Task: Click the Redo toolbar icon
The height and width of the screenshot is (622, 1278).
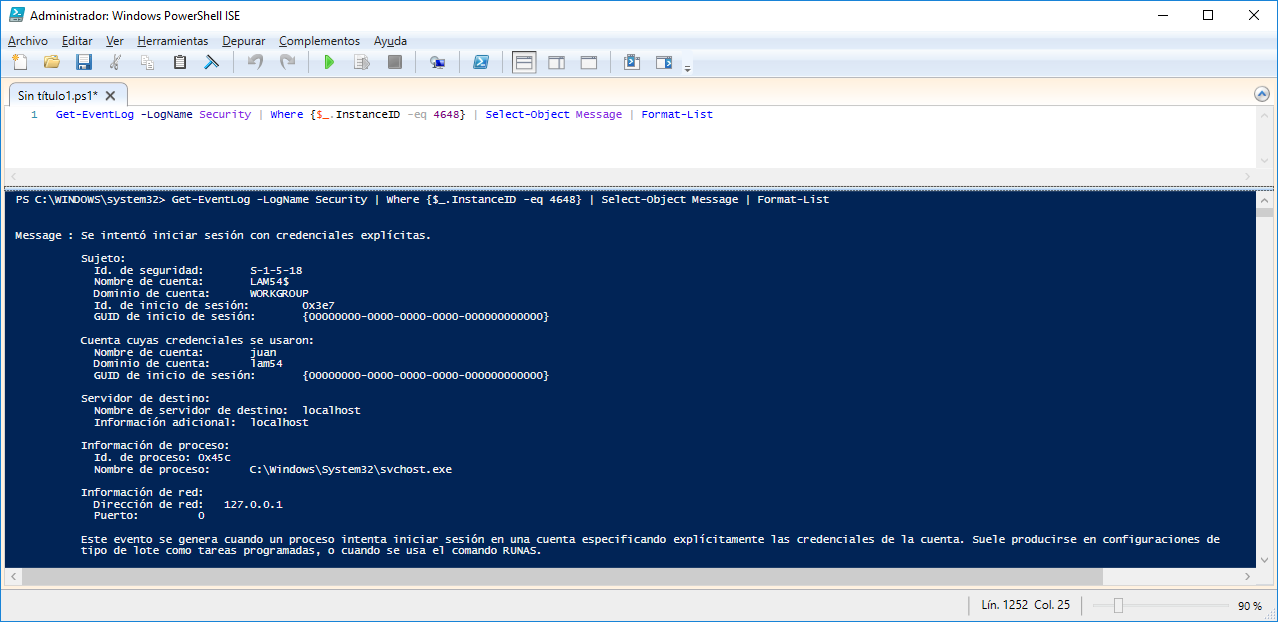Action: point(288,61)
